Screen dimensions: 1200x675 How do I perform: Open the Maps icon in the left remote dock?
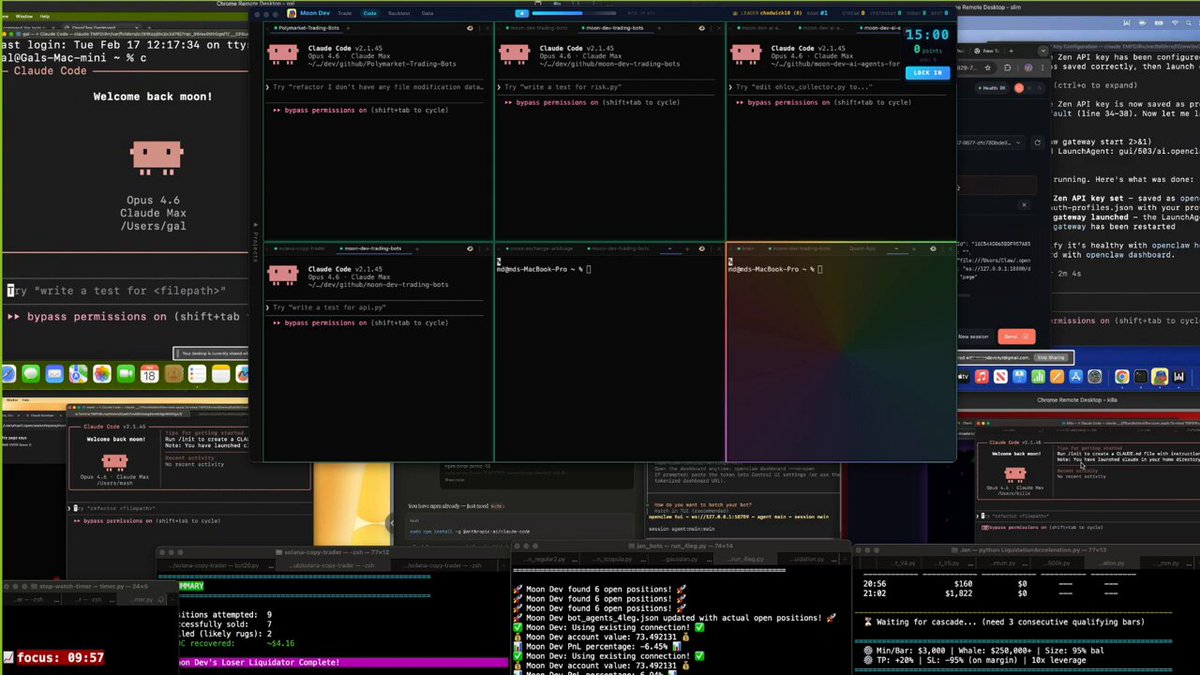(x=78, y=374)
